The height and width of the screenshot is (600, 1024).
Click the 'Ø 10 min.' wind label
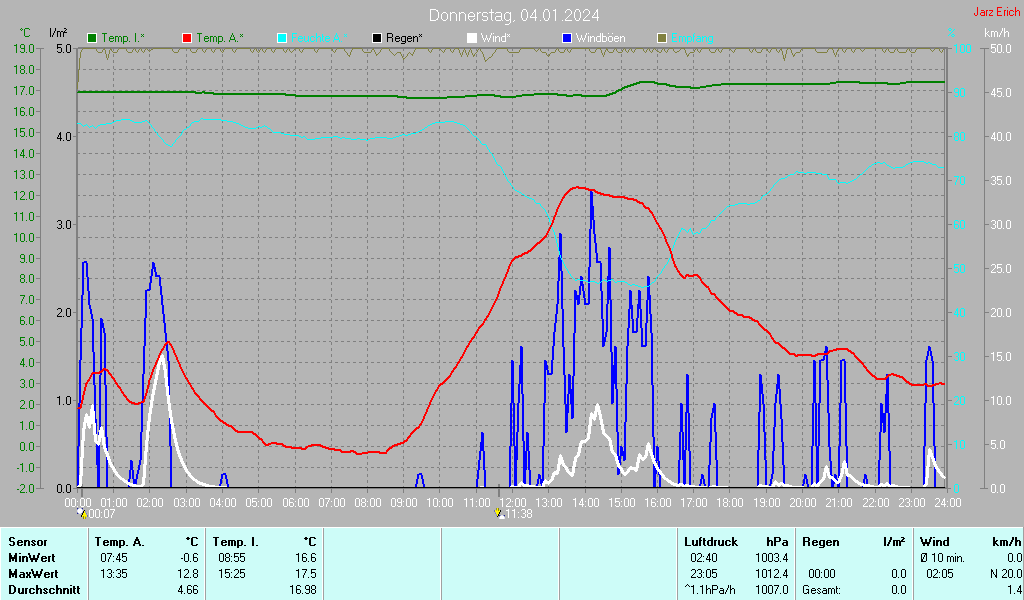coord(942,558)
